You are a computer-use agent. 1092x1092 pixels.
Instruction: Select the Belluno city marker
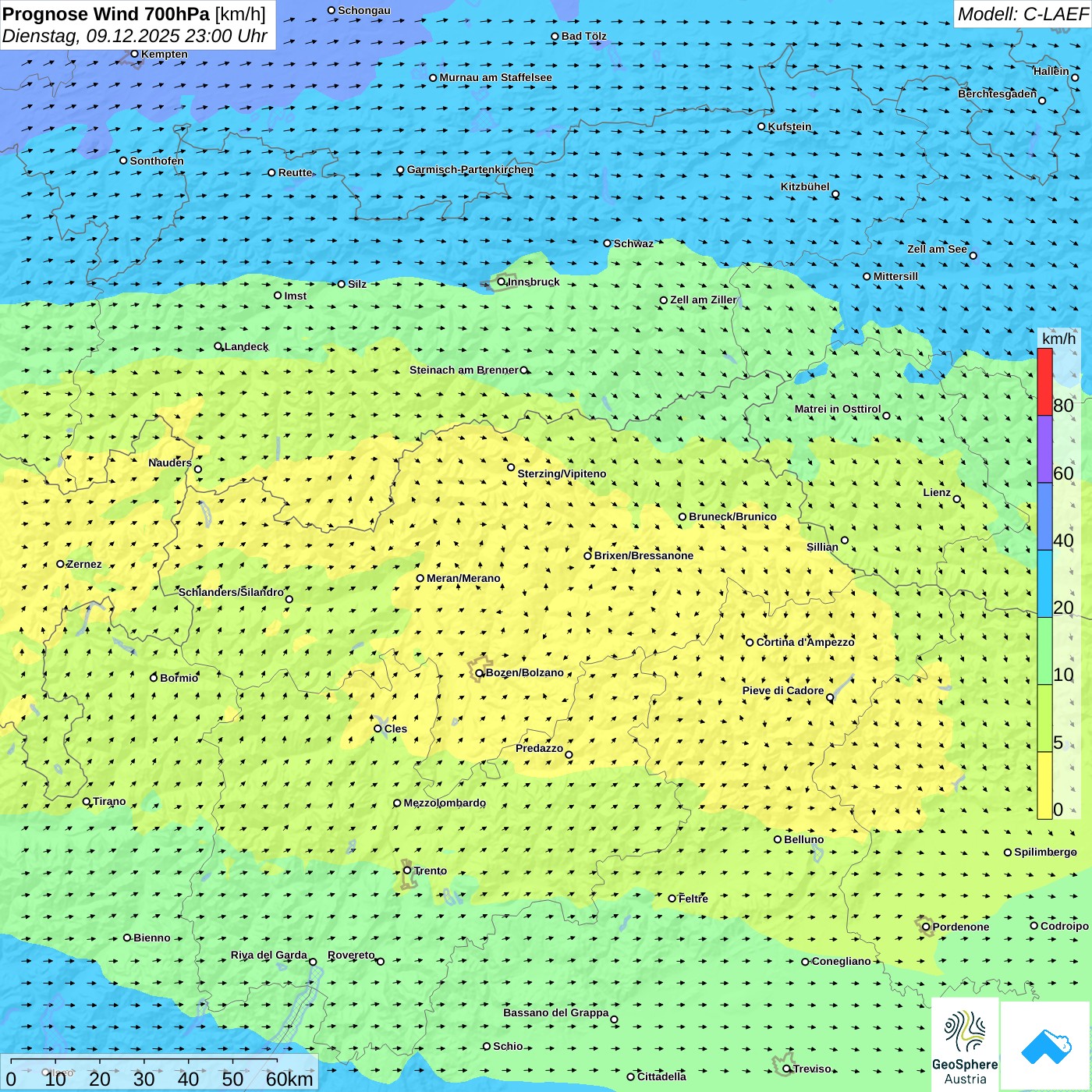point(778,839)
